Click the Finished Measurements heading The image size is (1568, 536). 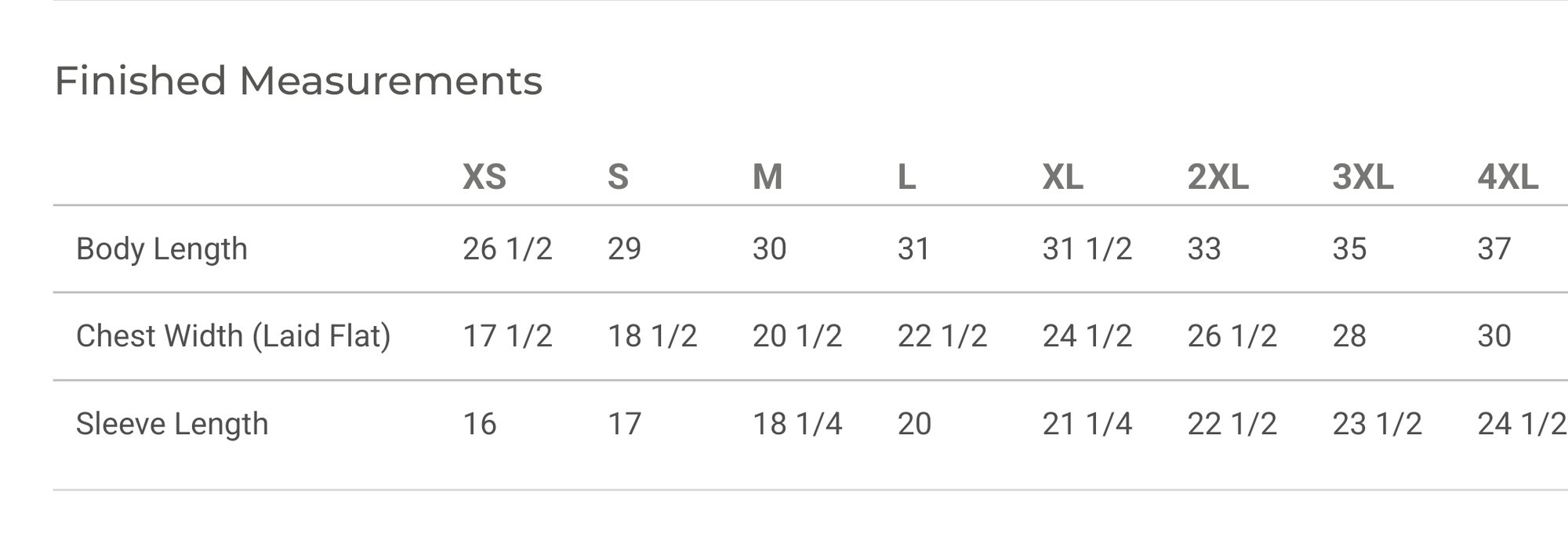pos(299,81)
